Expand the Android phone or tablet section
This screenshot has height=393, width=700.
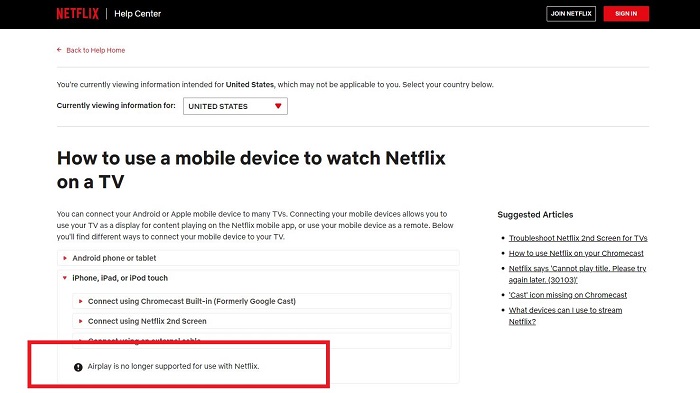coord(258,258)
